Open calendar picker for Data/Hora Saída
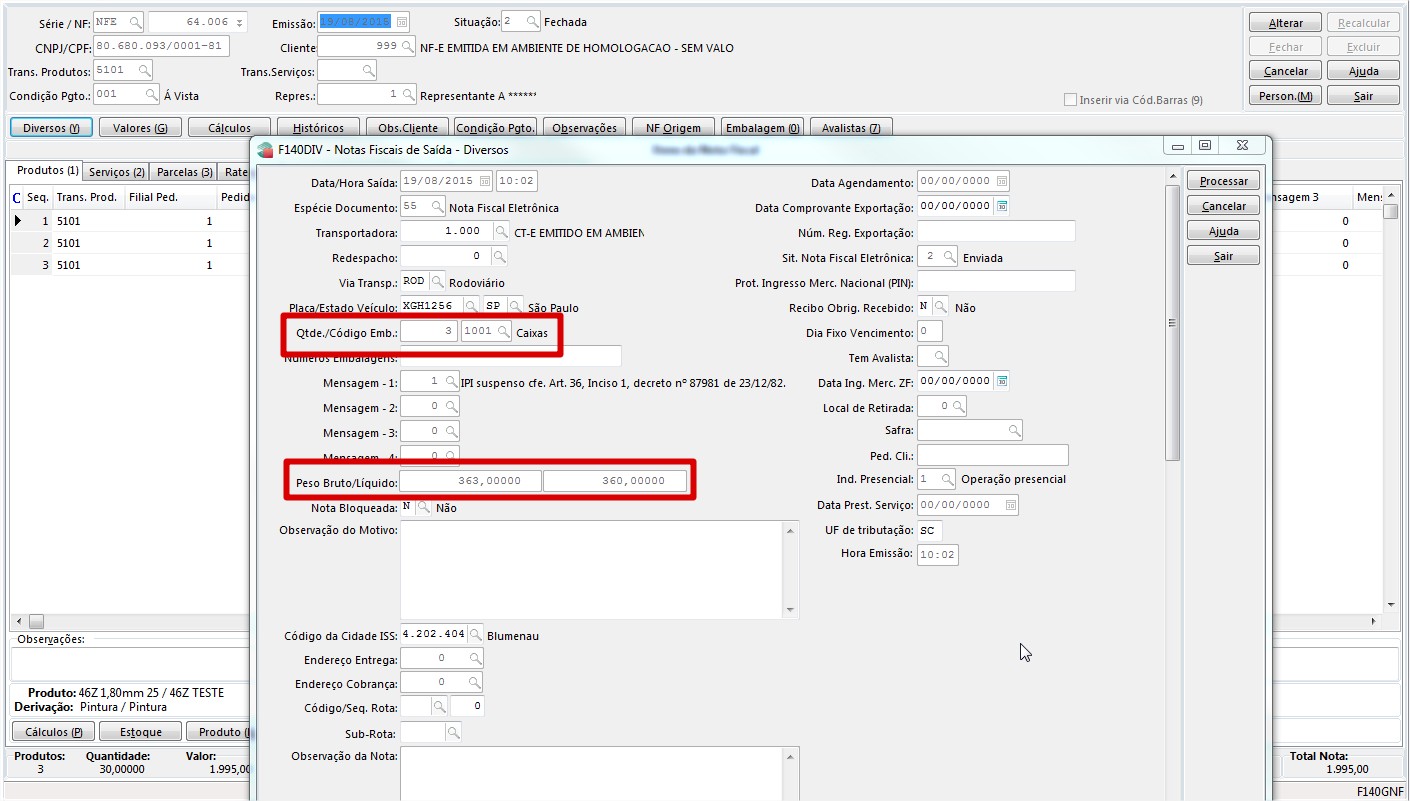1410x801 pixels. click(x=485, y=182)
